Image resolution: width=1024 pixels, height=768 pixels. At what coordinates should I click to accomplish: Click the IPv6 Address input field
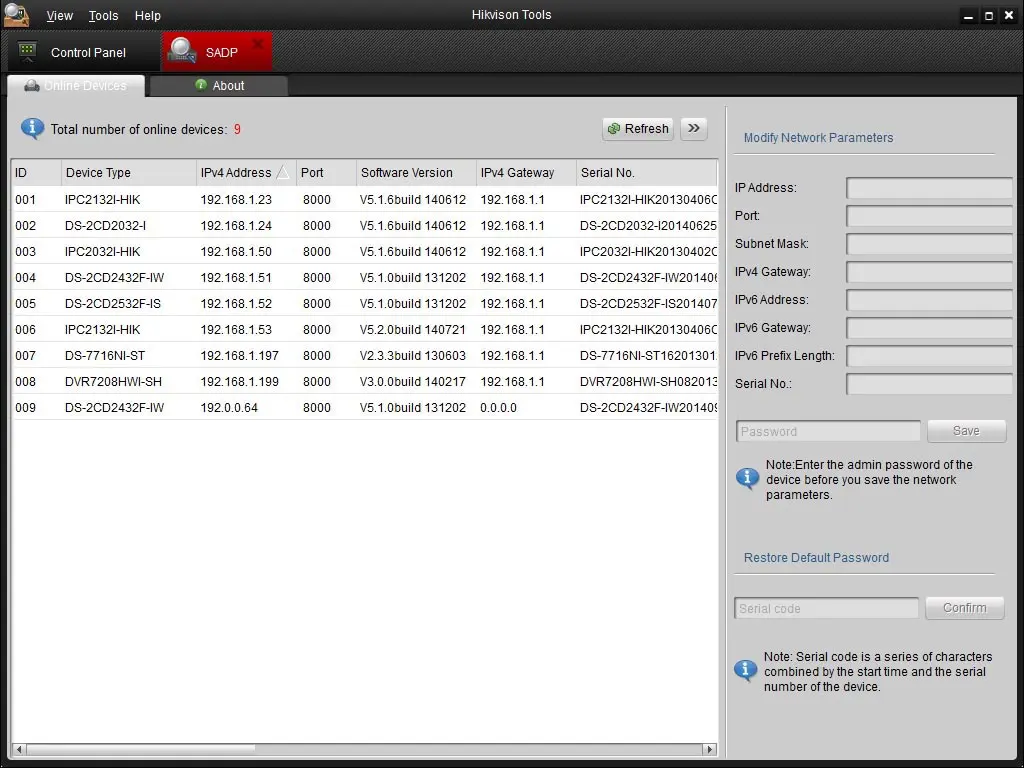tap(929, 300)
